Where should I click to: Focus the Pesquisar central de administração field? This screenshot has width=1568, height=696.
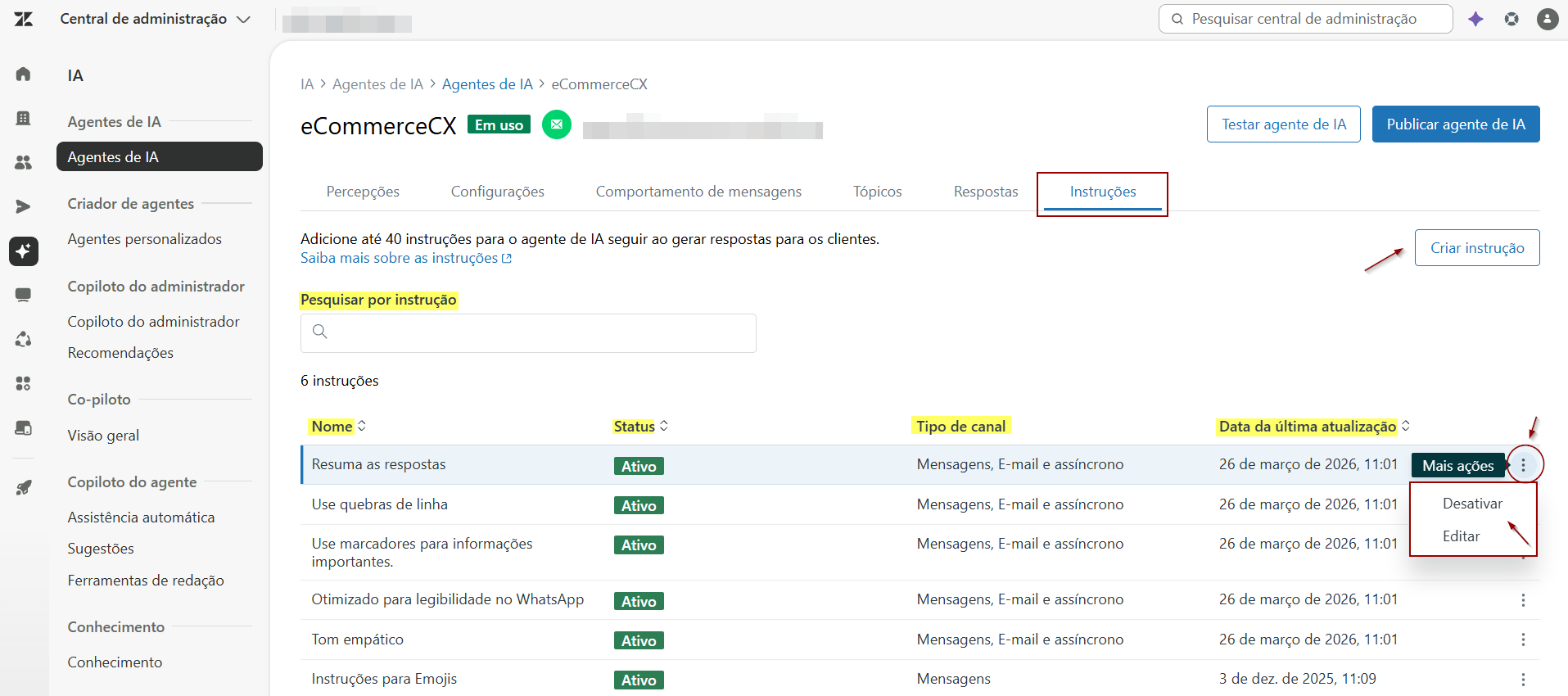[x=1305, y=19]
